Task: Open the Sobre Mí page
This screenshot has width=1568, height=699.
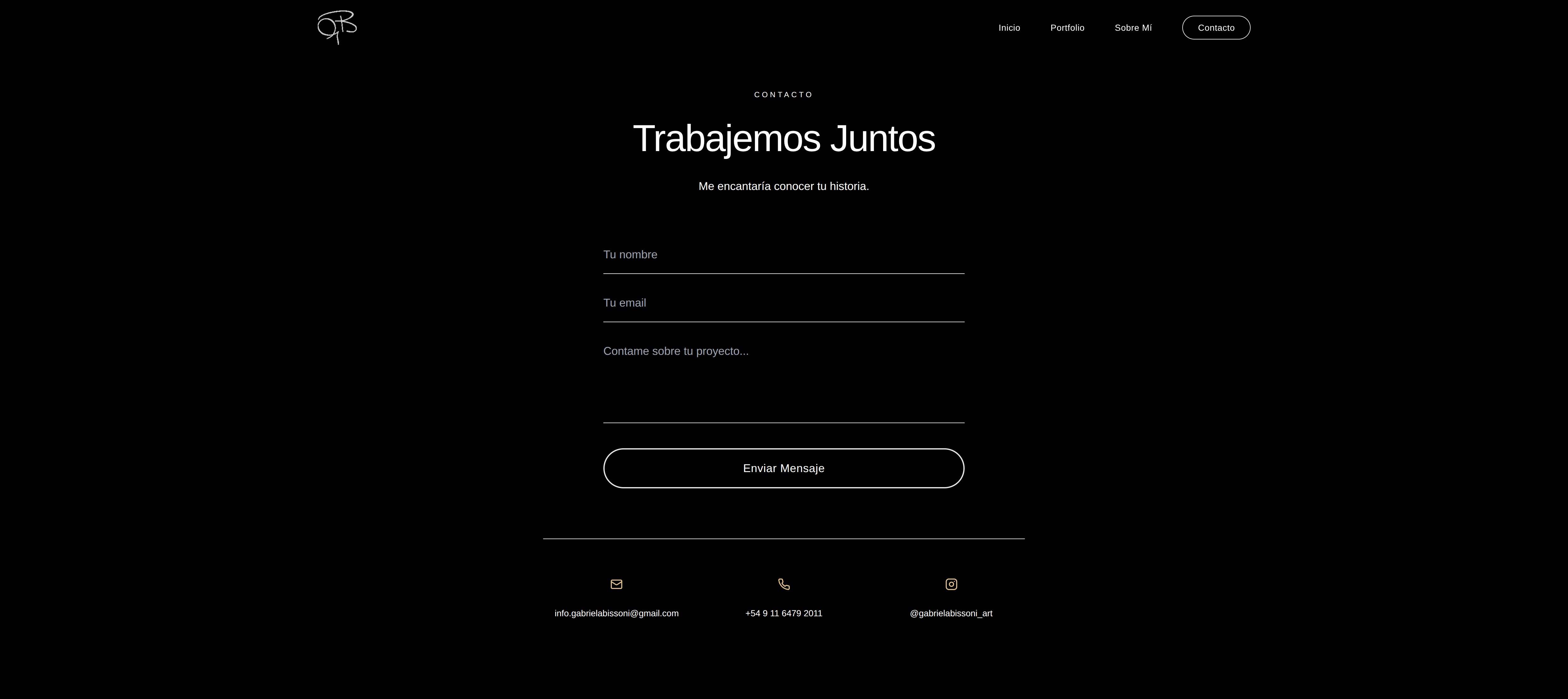Action: [x=1133, y=28]
